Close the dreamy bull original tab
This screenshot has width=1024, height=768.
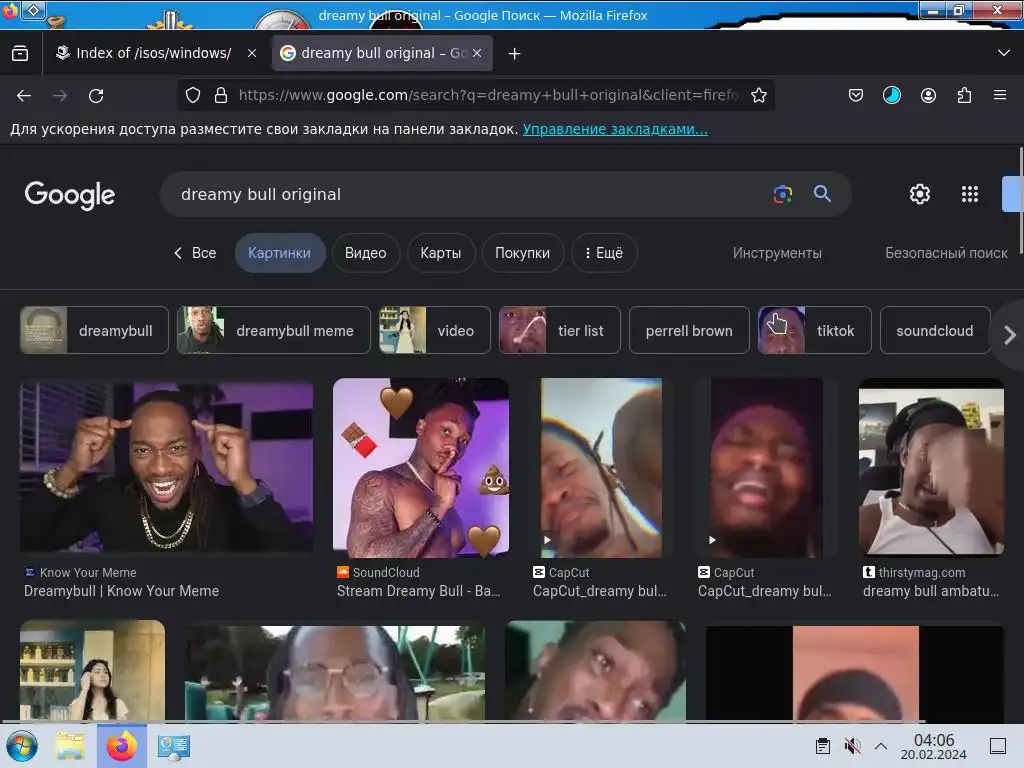(477, 54)
